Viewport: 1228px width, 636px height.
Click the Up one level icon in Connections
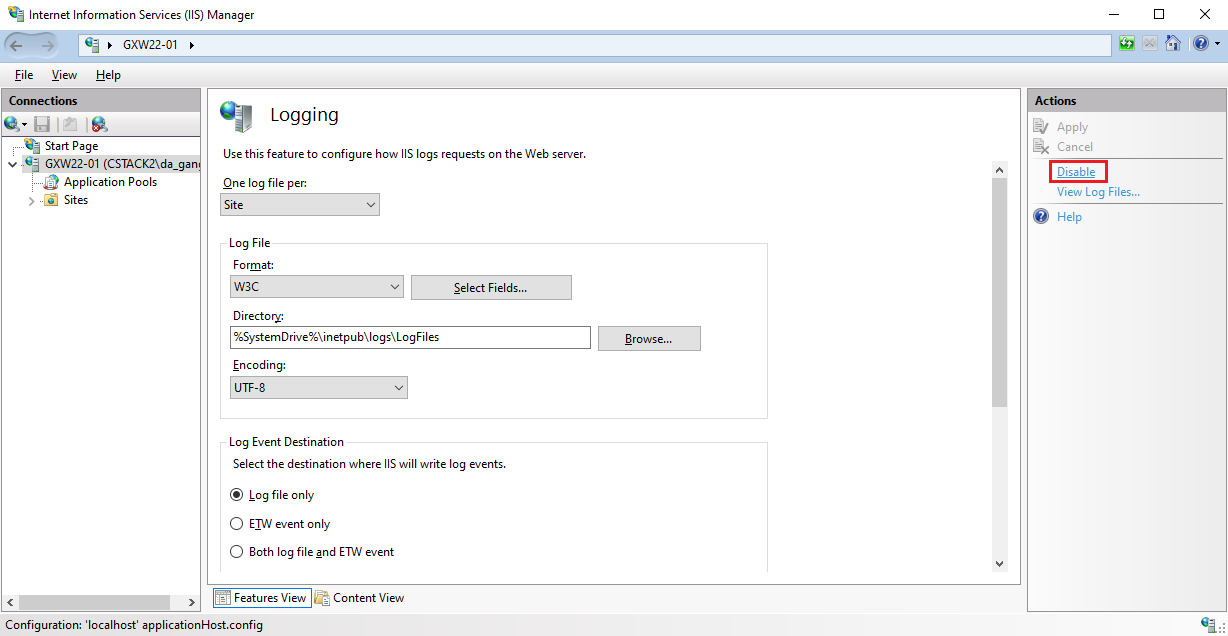69,124
